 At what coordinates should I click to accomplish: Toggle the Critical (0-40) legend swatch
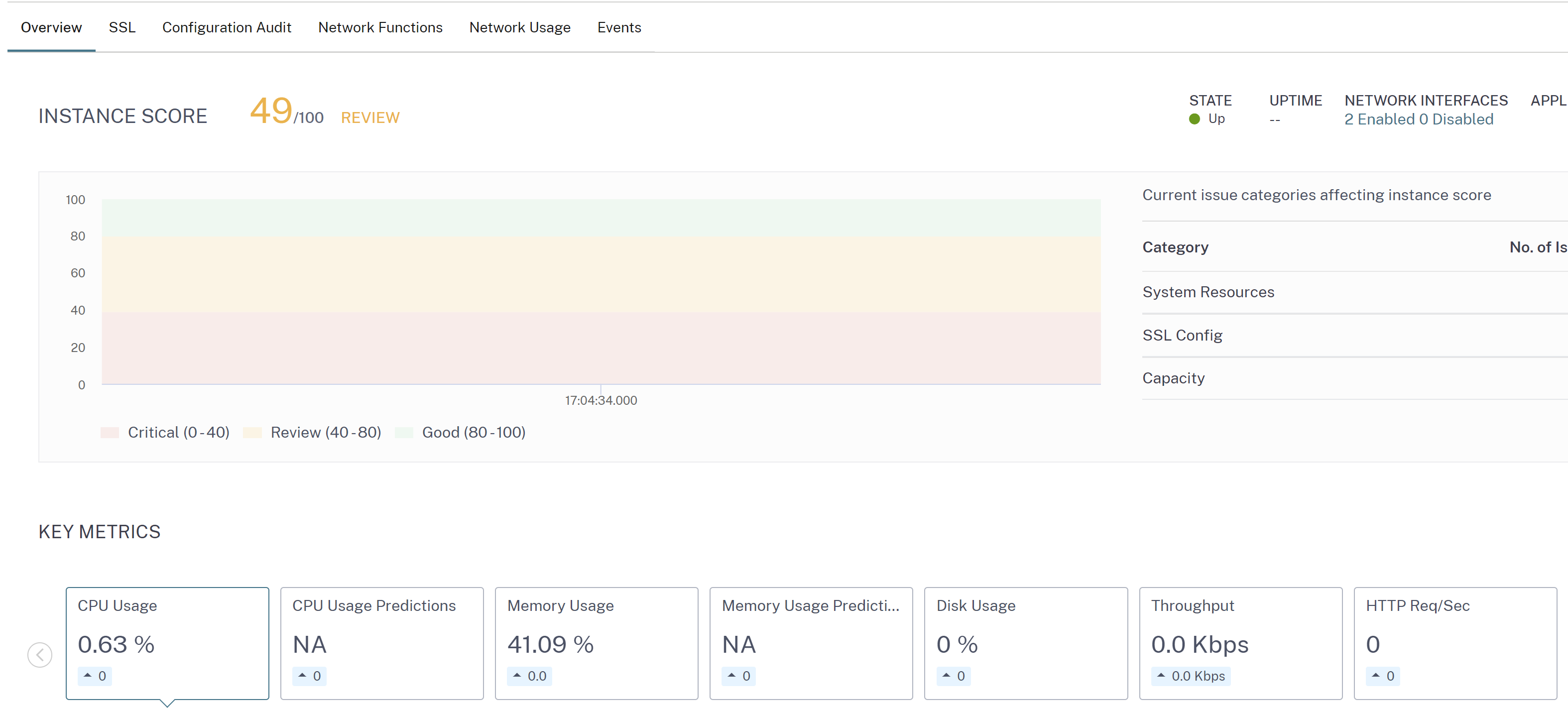click(x=110, y=433)
